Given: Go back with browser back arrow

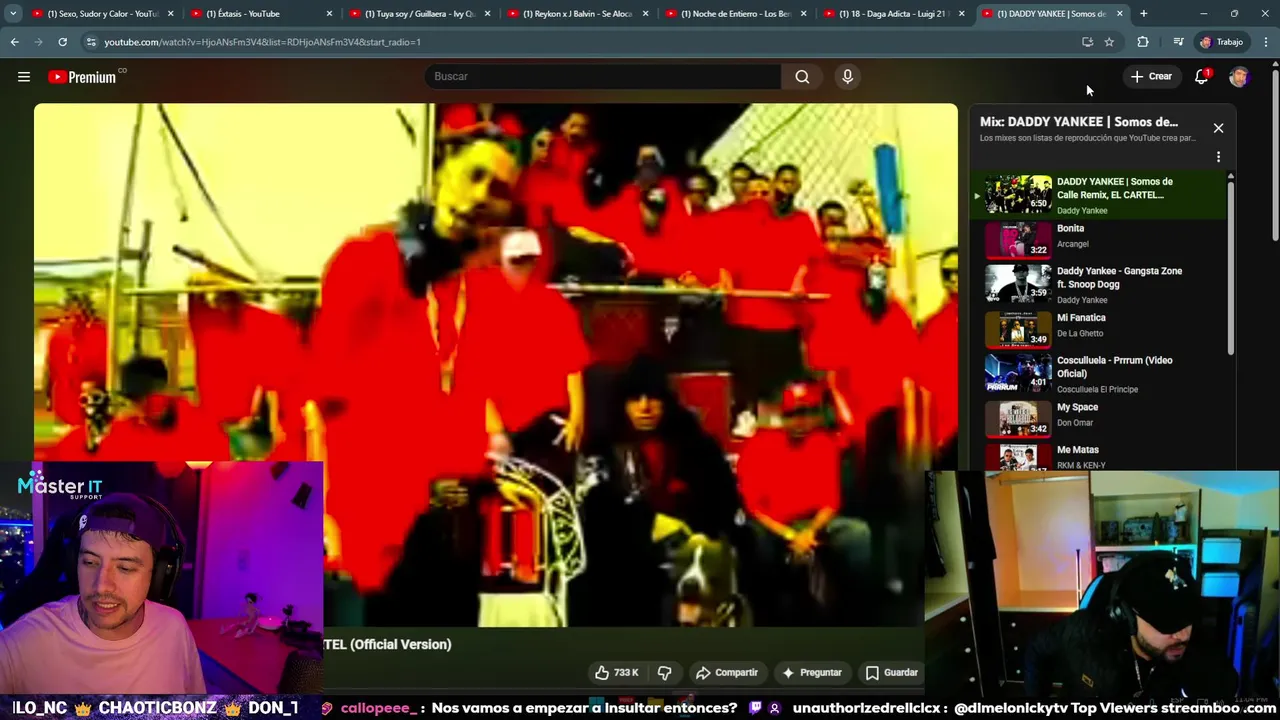Looking at the screenshot, I should (x=15, y=42).
